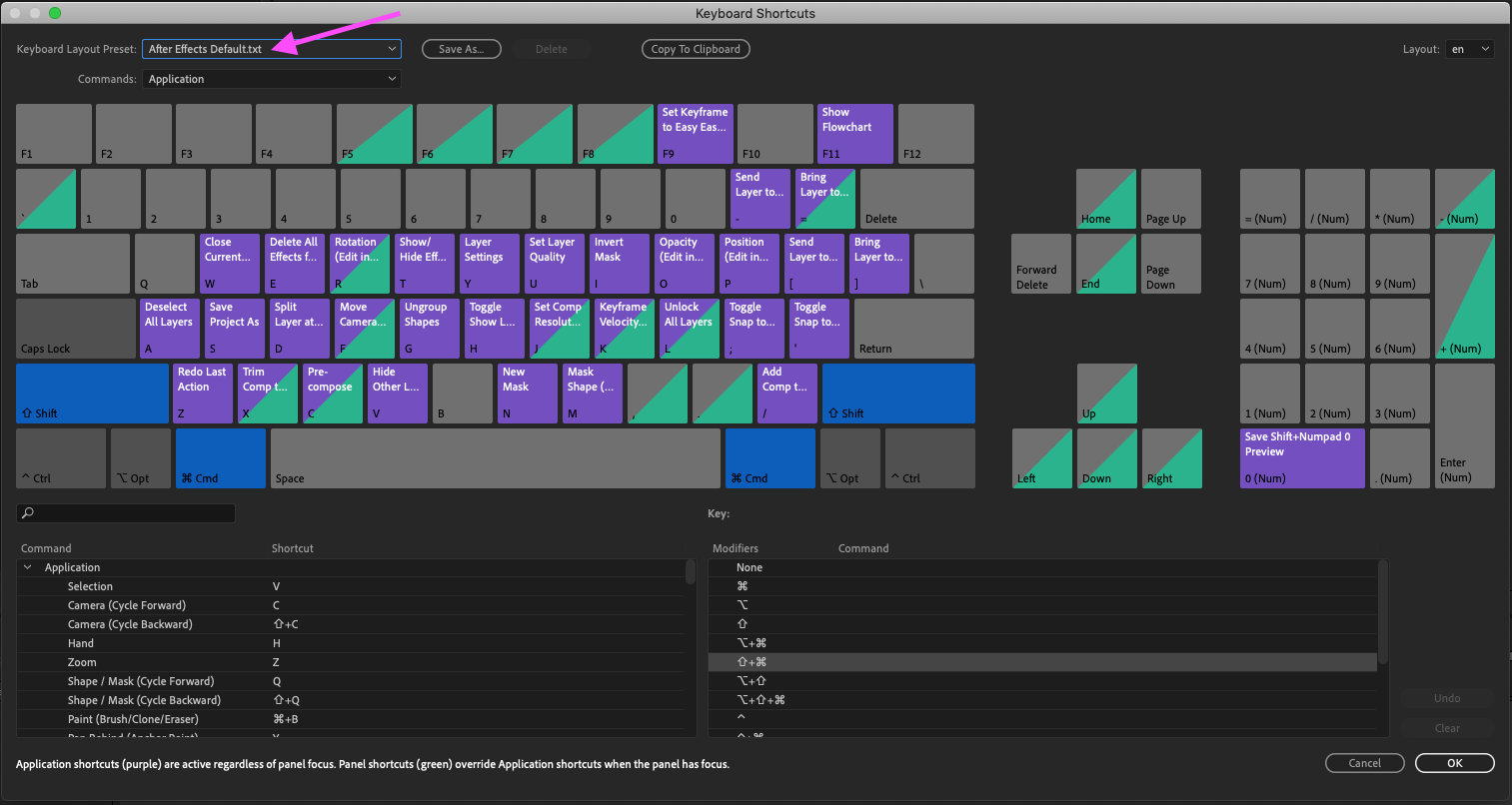Toggle the left Cmd modifier key

221,458
